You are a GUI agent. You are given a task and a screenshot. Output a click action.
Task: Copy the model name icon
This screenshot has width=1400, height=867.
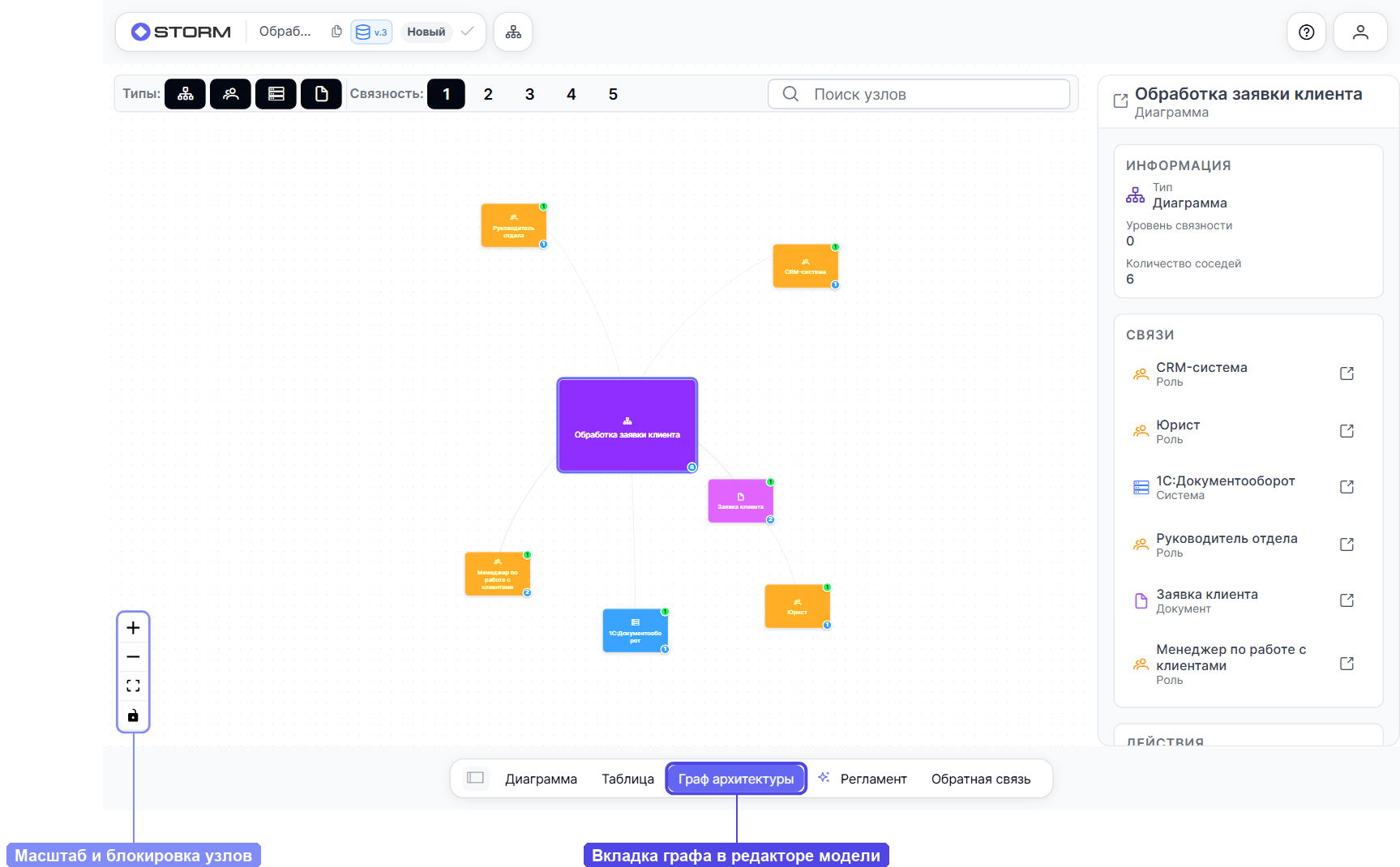(x=336, y=32)
